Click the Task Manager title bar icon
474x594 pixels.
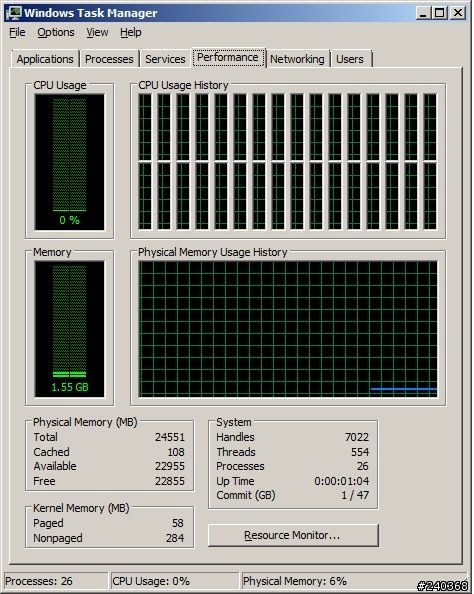[14, 13]
